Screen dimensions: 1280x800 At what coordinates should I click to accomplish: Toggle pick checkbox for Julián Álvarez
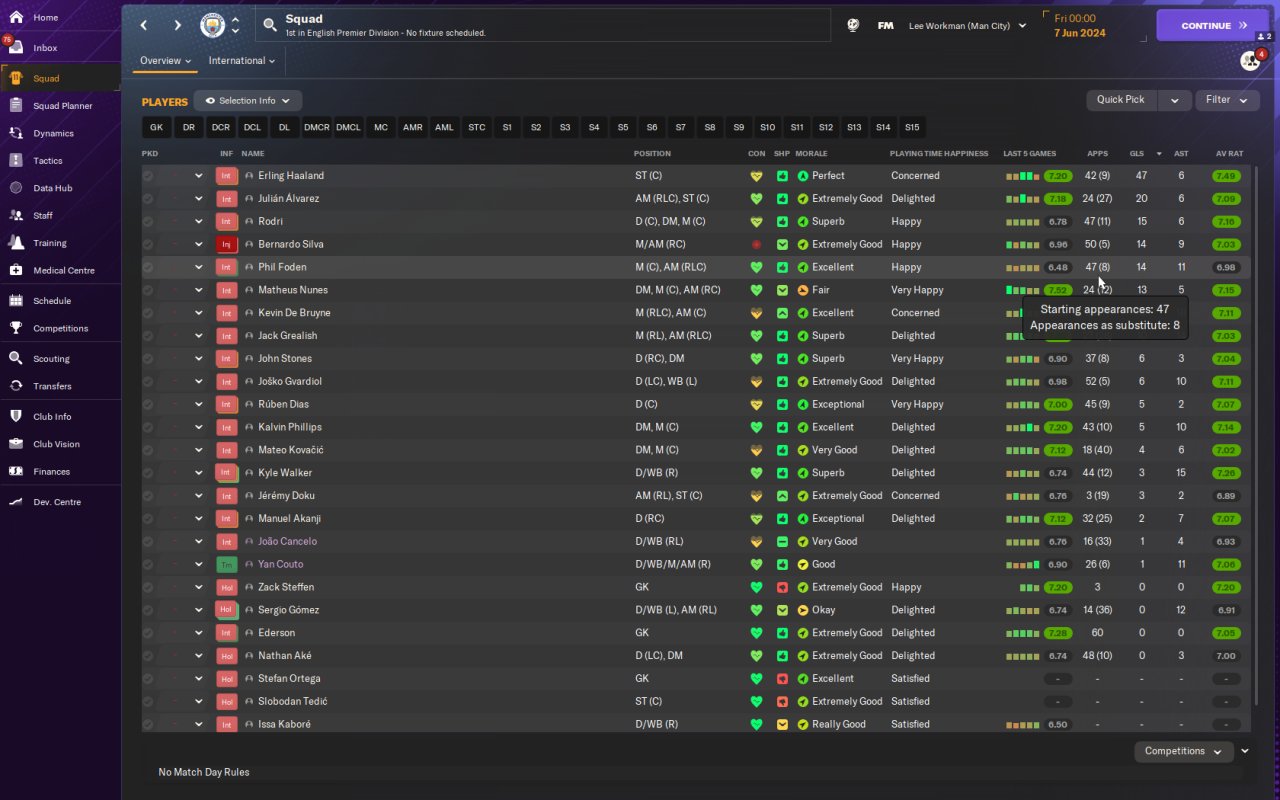click(x=148, y=199)
